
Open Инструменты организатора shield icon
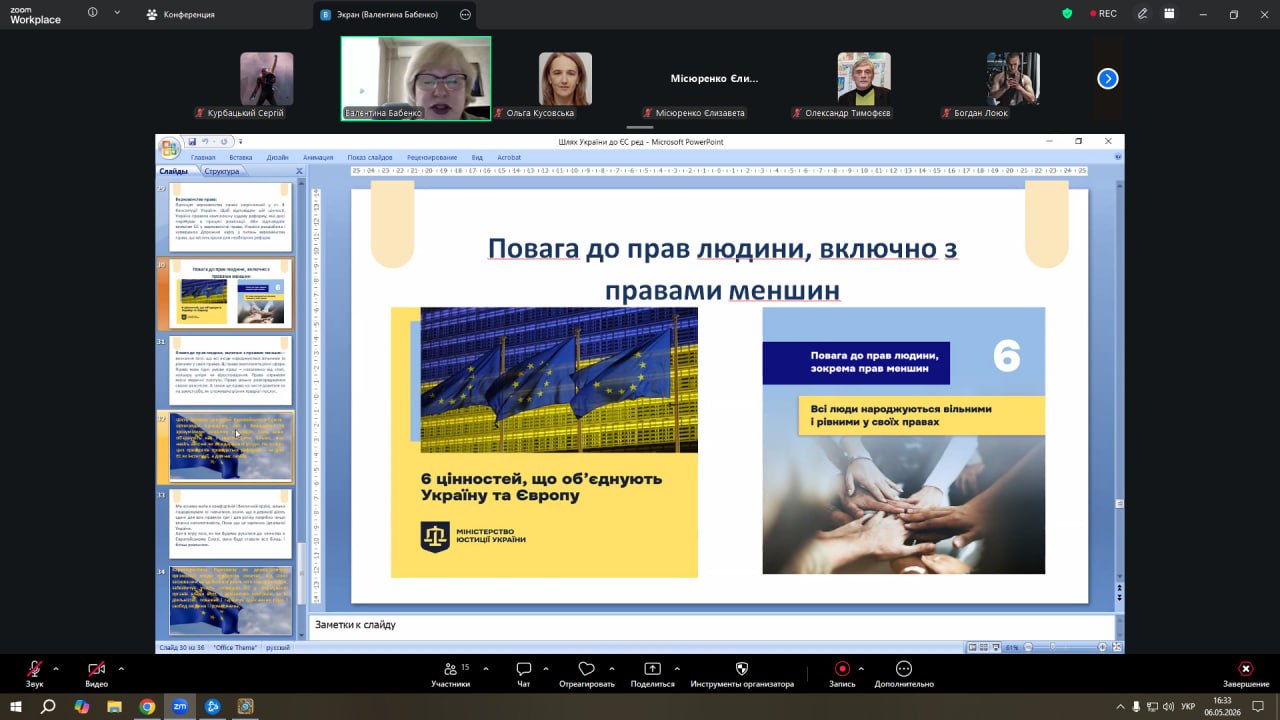[x=742, y=669]
